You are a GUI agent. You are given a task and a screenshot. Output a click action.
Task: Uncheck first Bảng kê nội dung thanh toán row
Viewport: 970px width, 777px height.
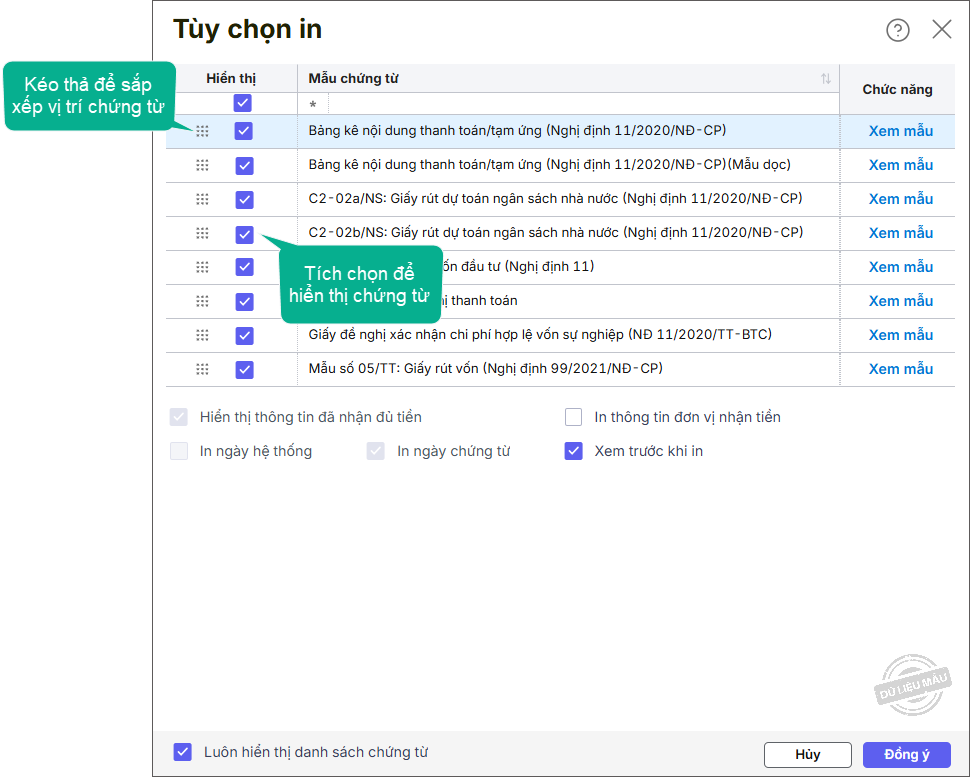(x=244, y=131)
